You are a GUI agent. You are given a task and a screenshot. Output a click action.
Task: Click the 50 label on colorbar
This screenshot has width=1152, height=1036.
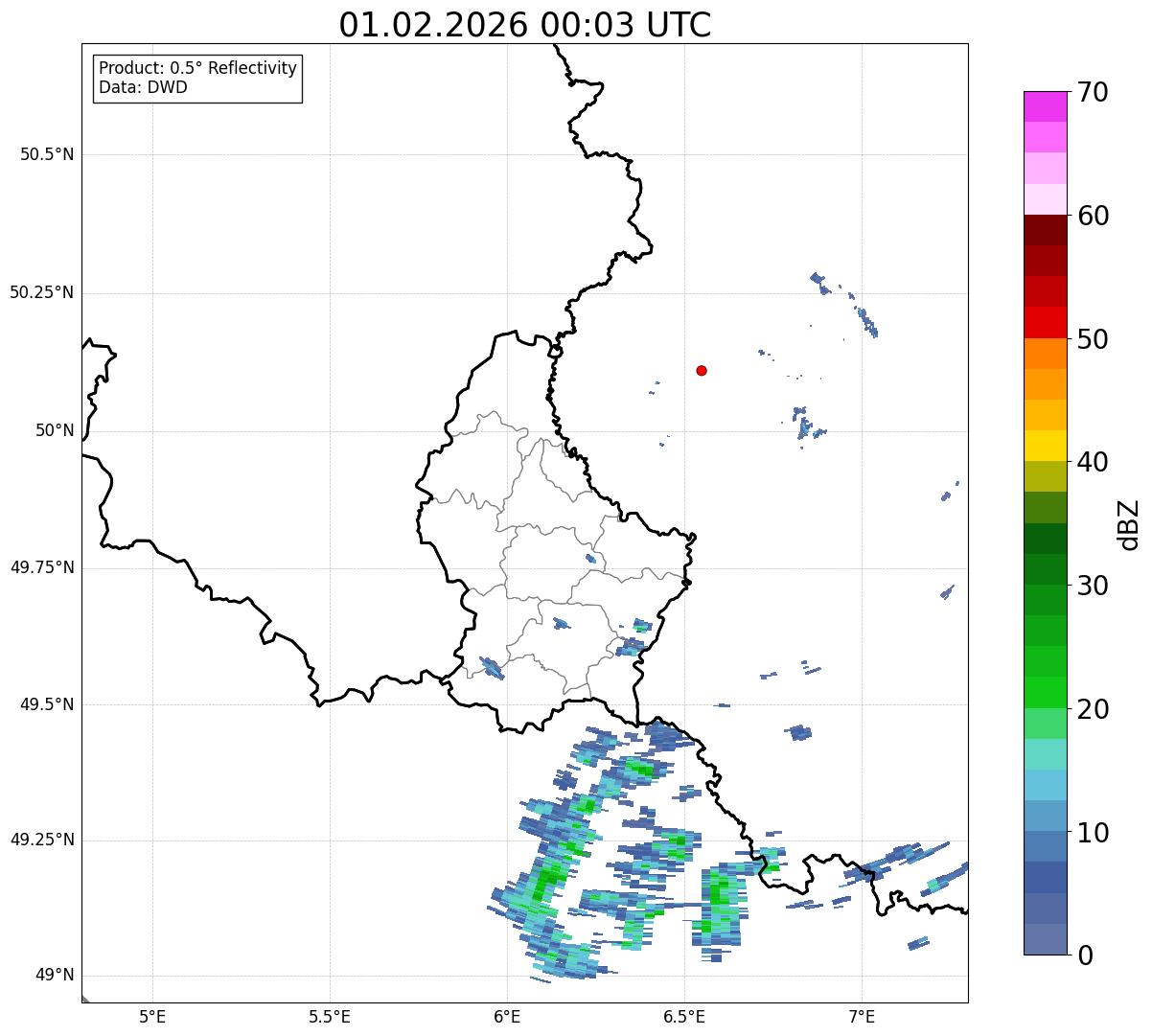tap(1093, 339)
